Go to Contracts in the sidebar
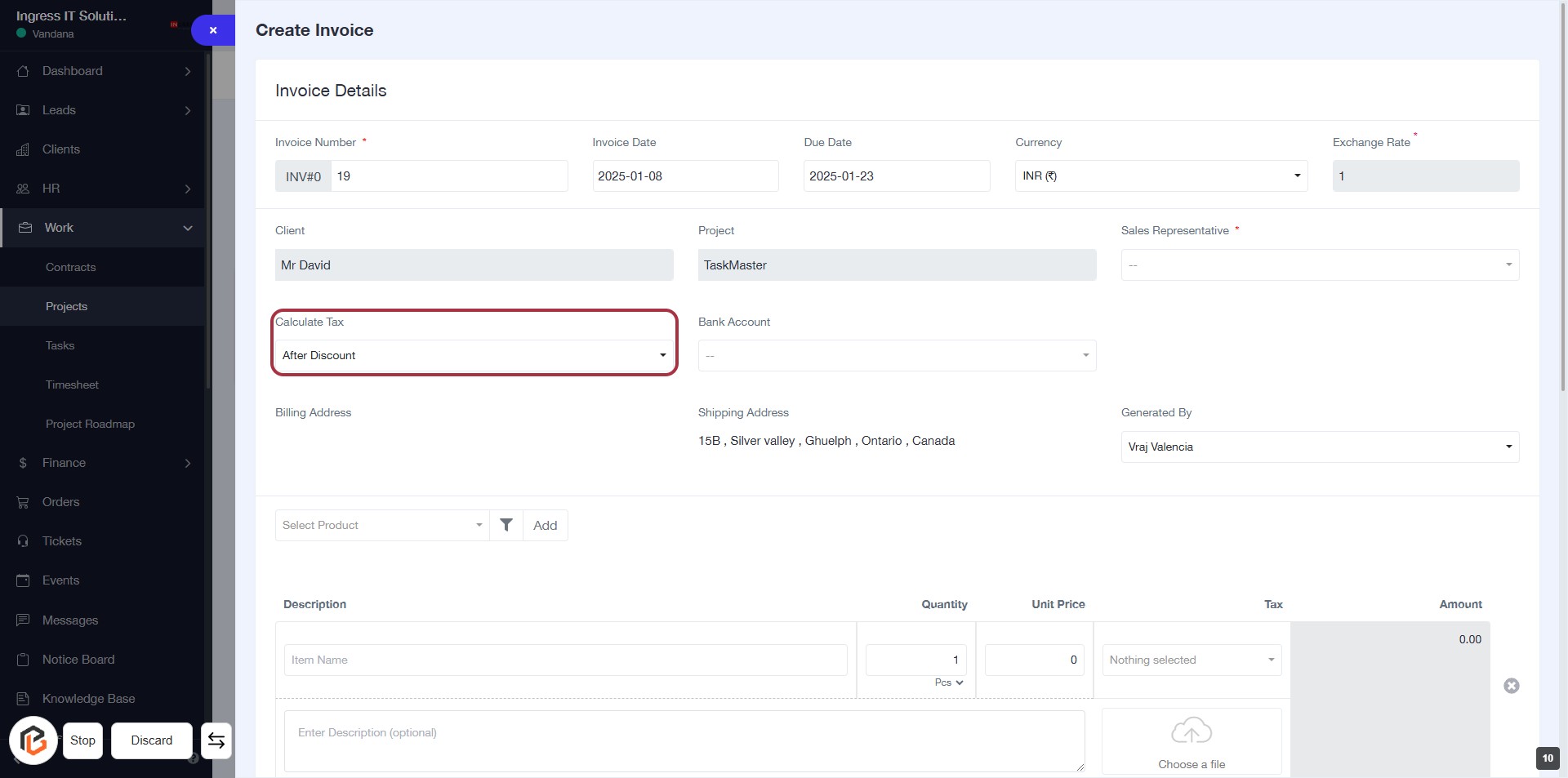The image size is (1568, 778). (x=71, y=267)
